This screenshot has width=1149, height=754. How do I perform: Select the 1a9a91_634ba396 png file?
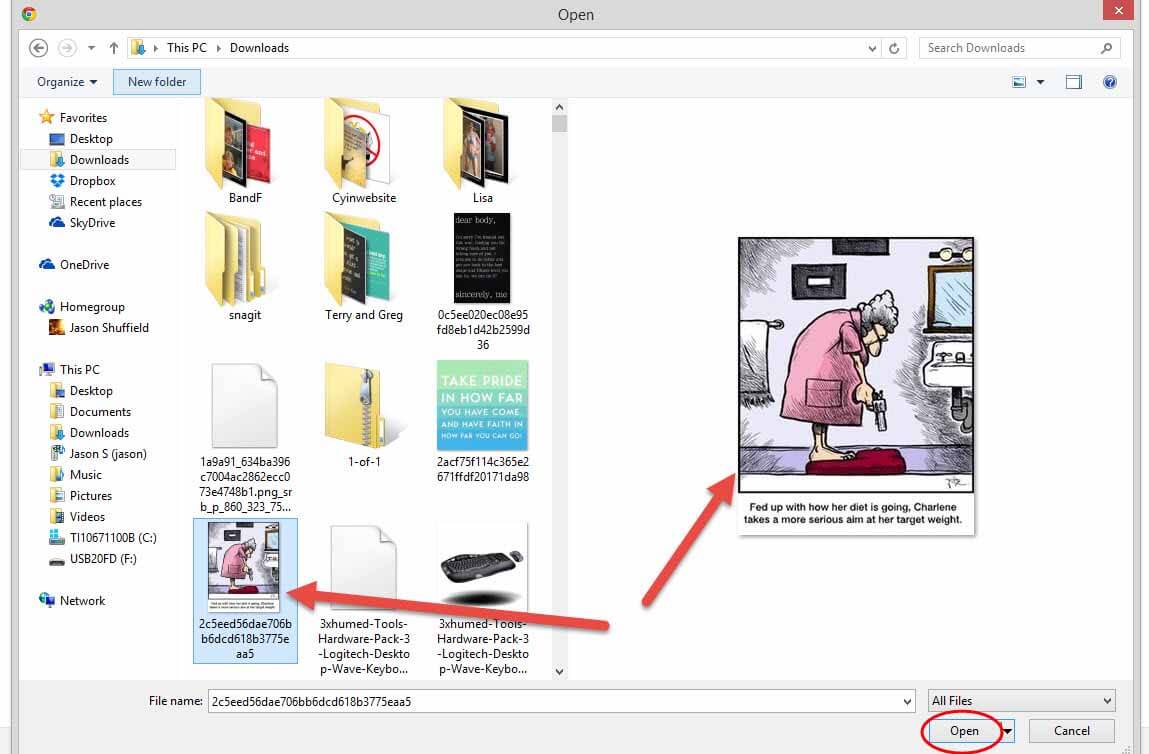[x=245, y=437]
